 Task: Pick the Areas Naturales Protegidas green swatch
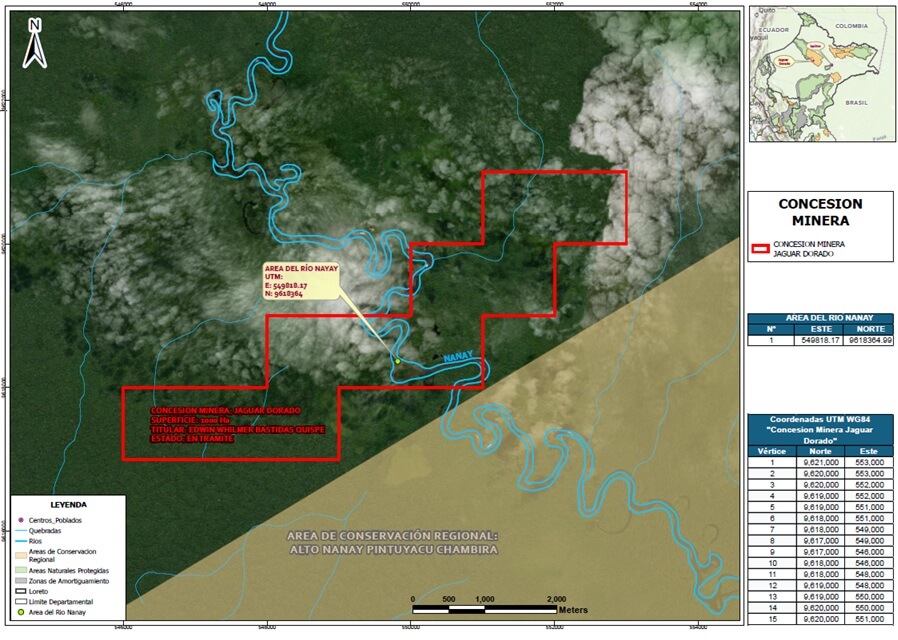(x=21, y=571)
